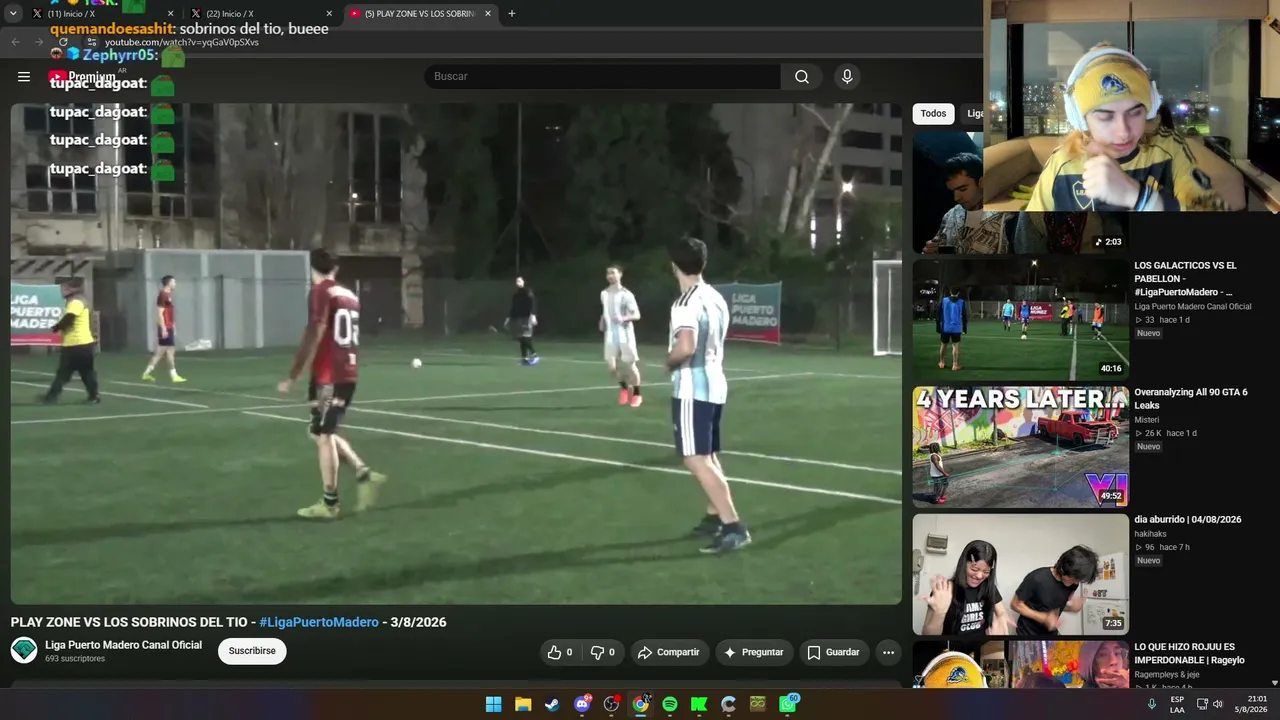Switch to Chrome in the taskbar
The width and height of the screenshot is (1280, 720).
(x=640, y=704)
